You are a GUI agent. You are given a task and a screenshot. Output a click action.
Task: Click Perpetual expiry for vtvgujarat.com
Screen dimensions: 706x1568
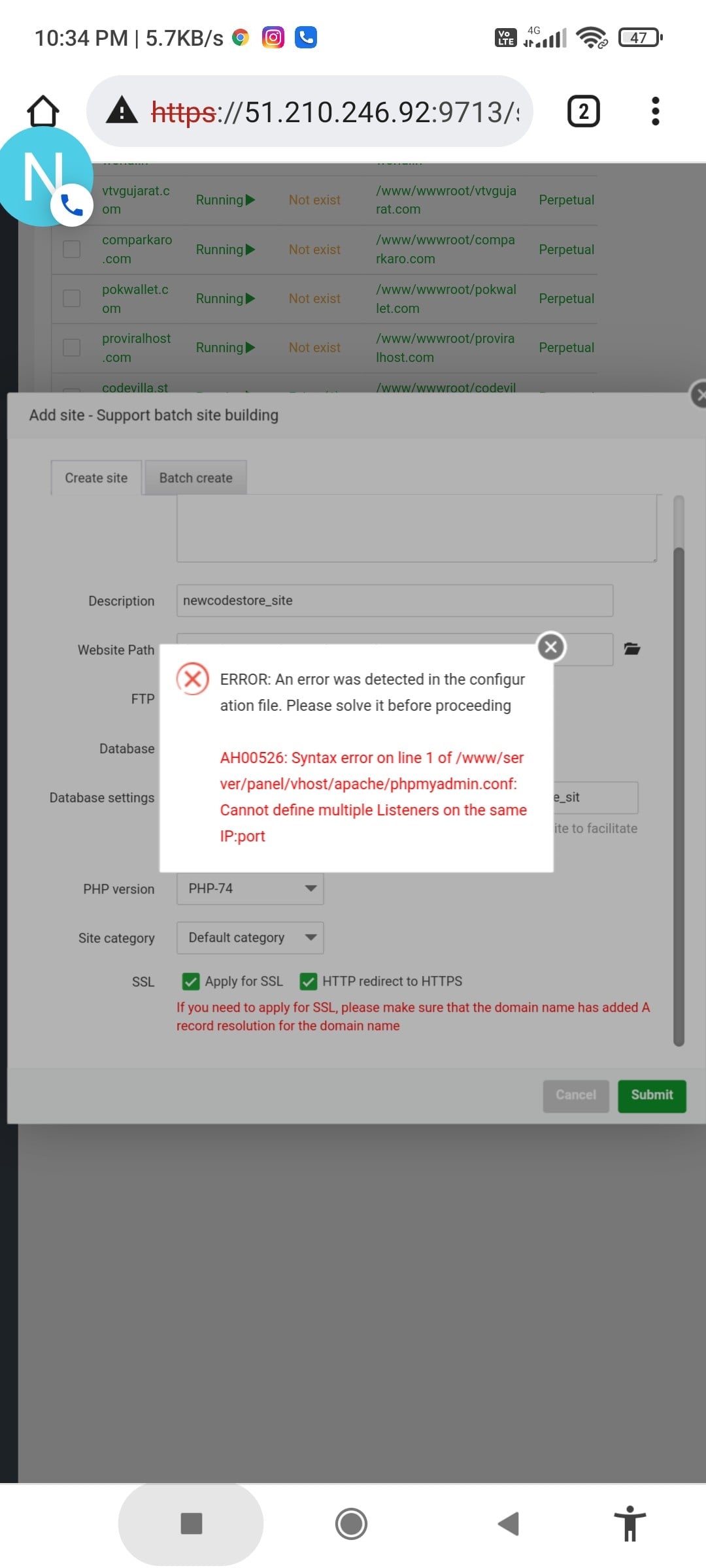coord(566,200)
